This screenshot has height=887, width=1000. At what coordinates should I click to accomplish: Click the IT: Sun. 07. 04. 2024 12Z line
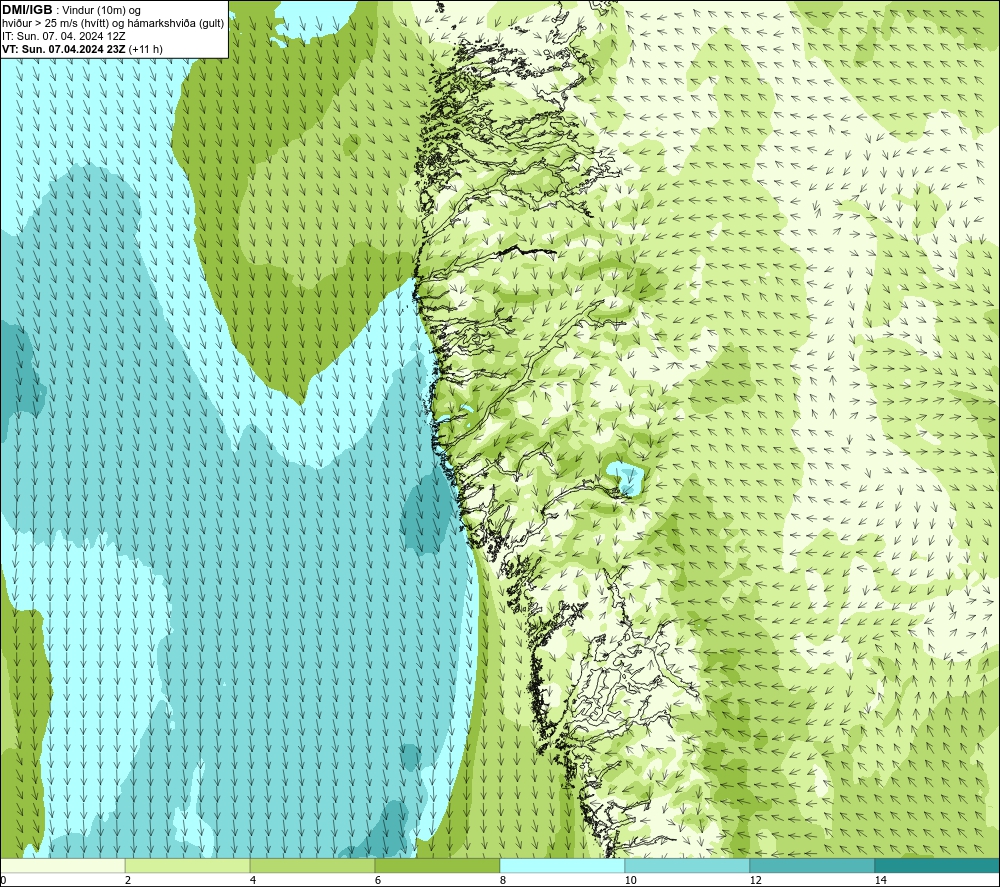64,36
